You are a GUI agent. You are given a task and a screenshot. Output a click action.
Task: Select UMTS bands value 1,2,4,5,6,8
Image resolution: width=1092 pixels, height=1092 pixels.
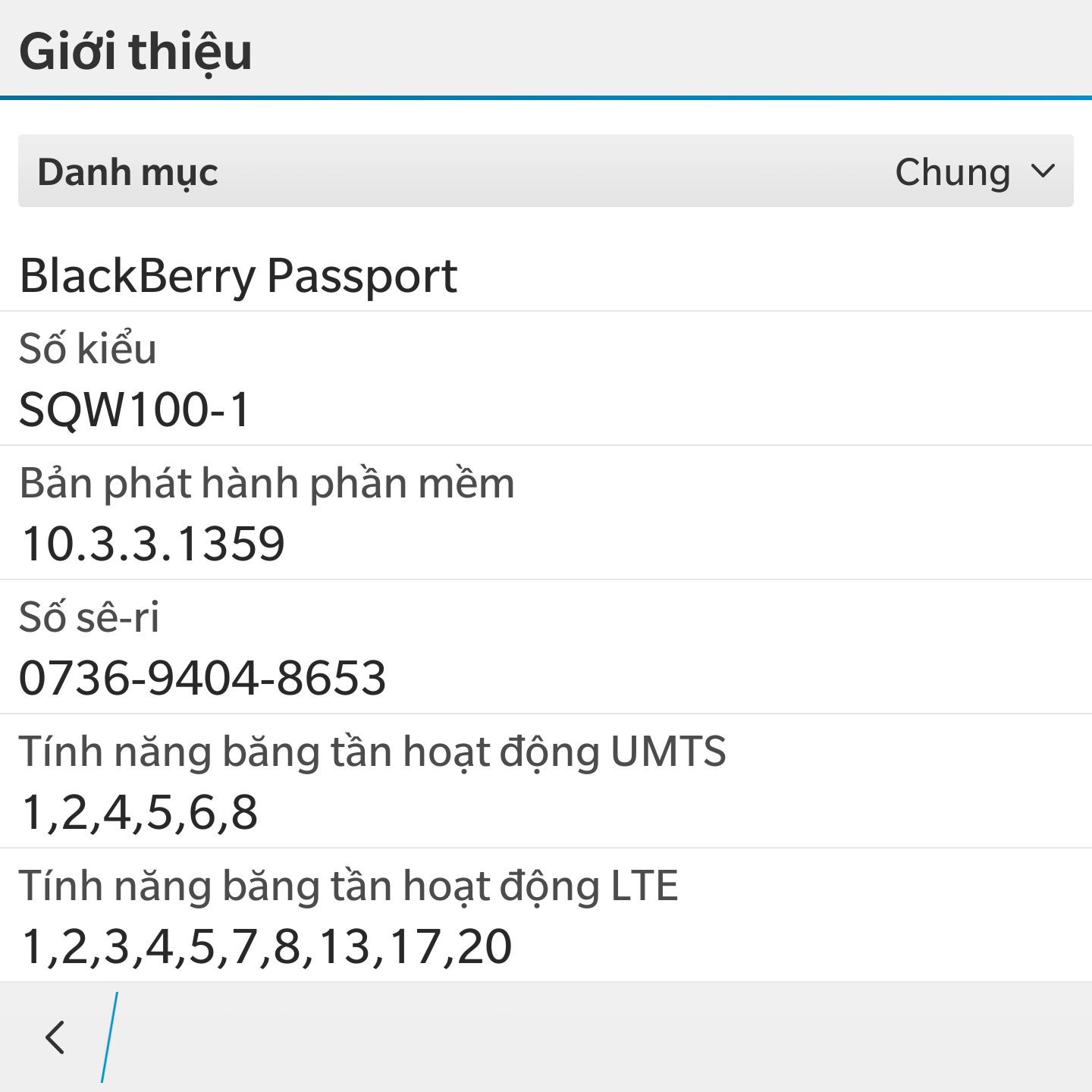pyautogui.click(x=140, y=812)
